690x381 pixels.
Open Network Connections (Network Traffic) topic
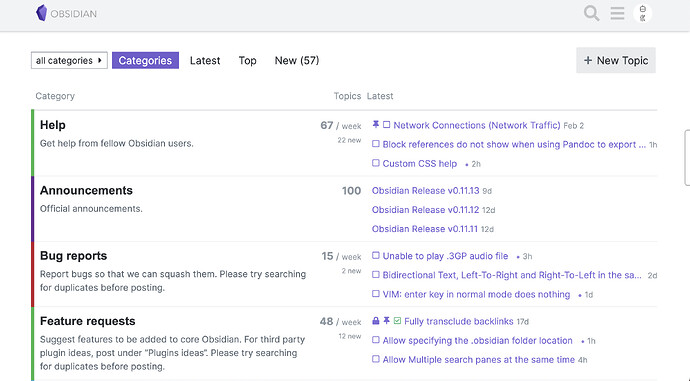tap(477, 125)
